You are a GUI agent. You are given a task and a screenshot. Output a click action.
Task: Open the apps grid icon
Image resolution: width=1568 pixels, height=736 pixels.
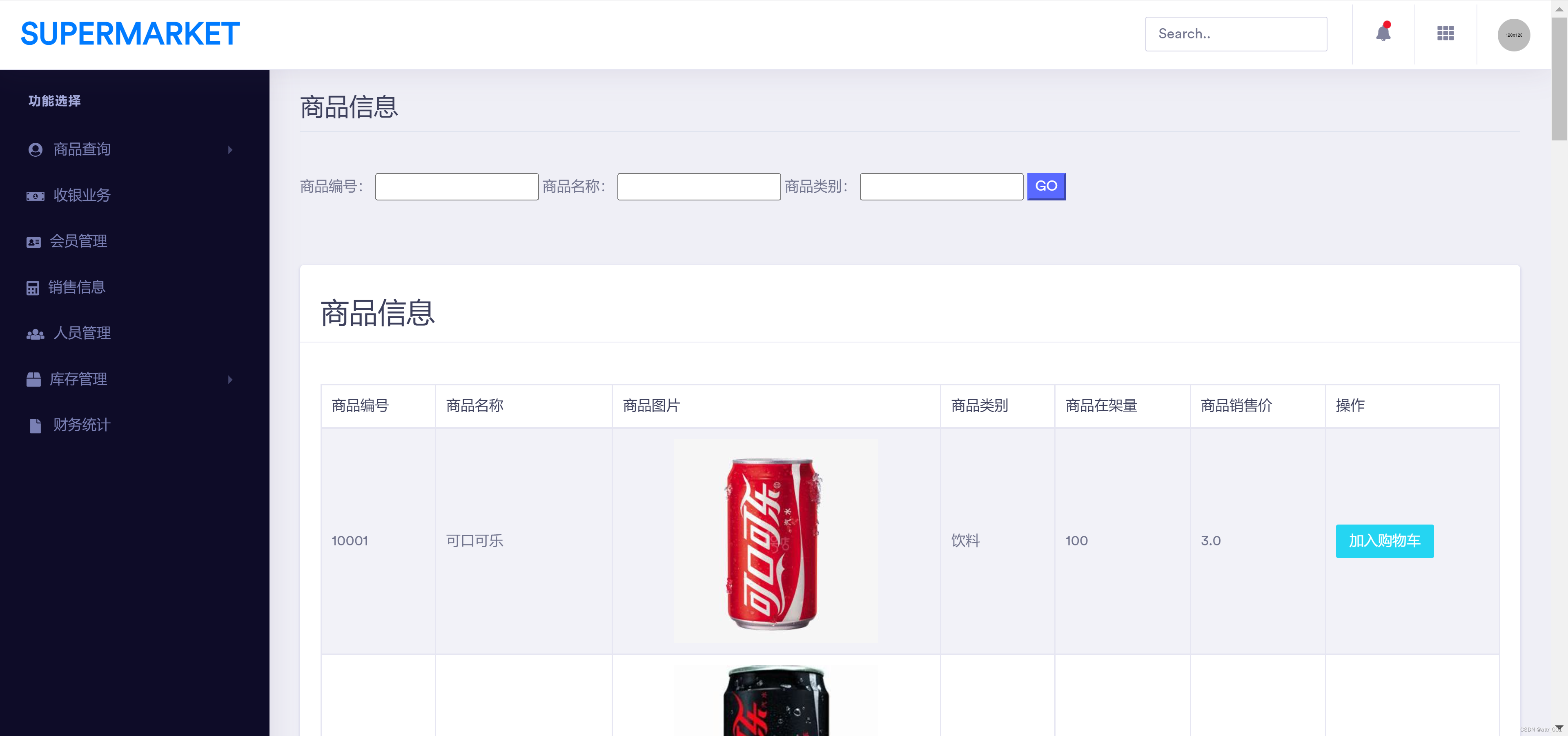click(x=1445, y=34)
